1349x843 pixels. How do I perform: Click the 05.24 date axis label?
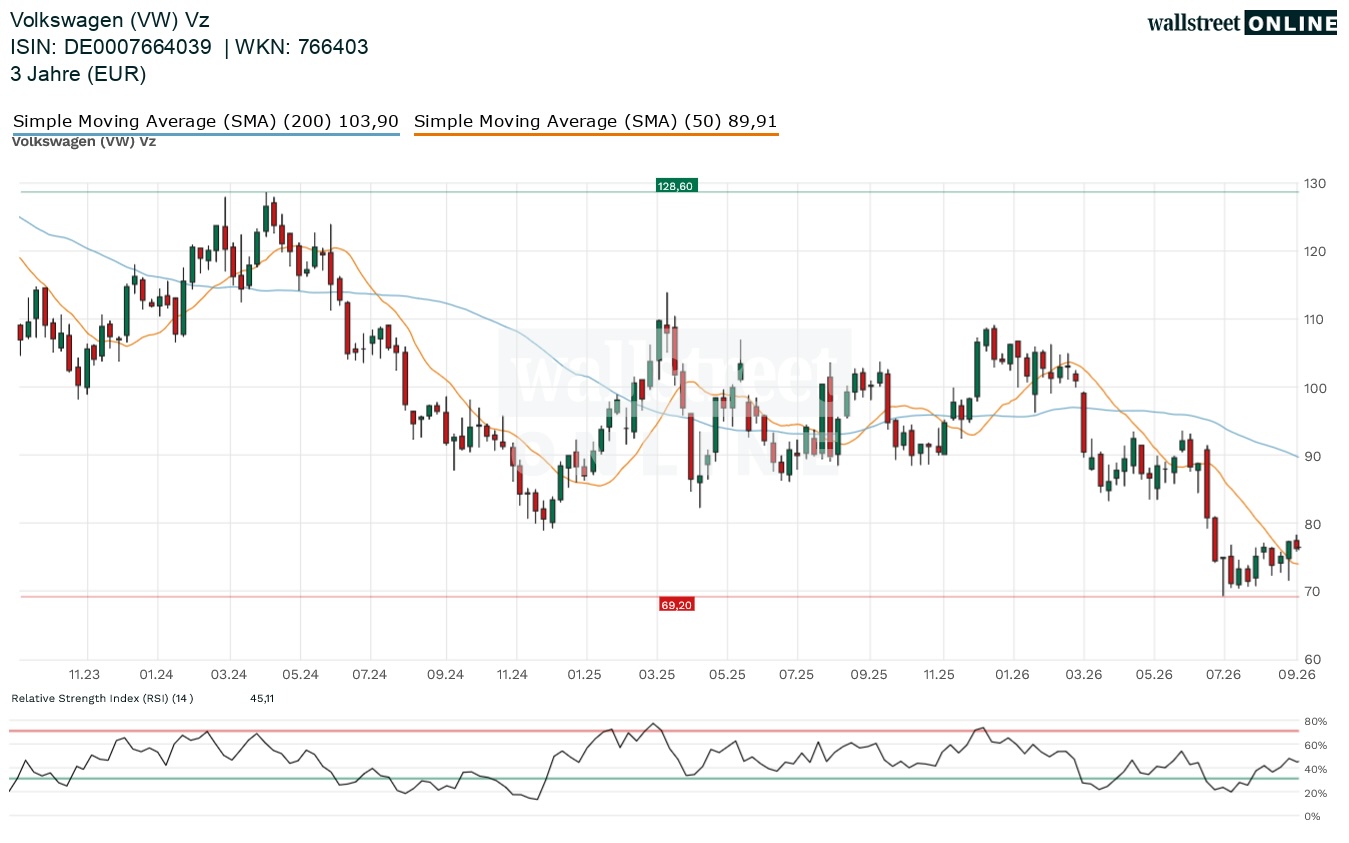coord(299,675)
